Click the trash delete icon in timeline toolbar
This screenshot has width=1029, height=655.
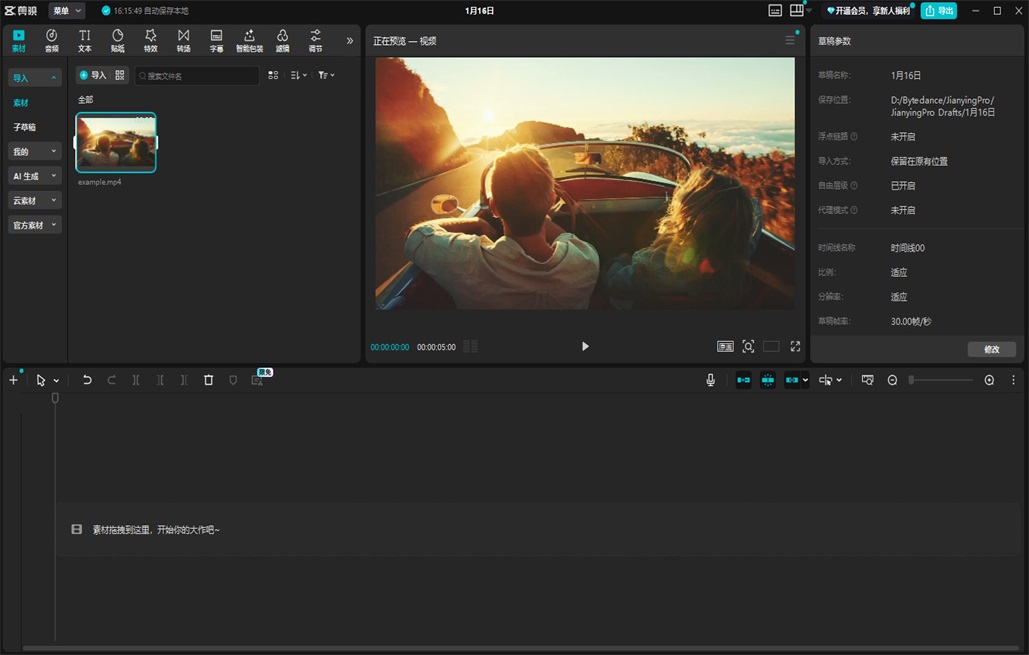pos(208,380)
